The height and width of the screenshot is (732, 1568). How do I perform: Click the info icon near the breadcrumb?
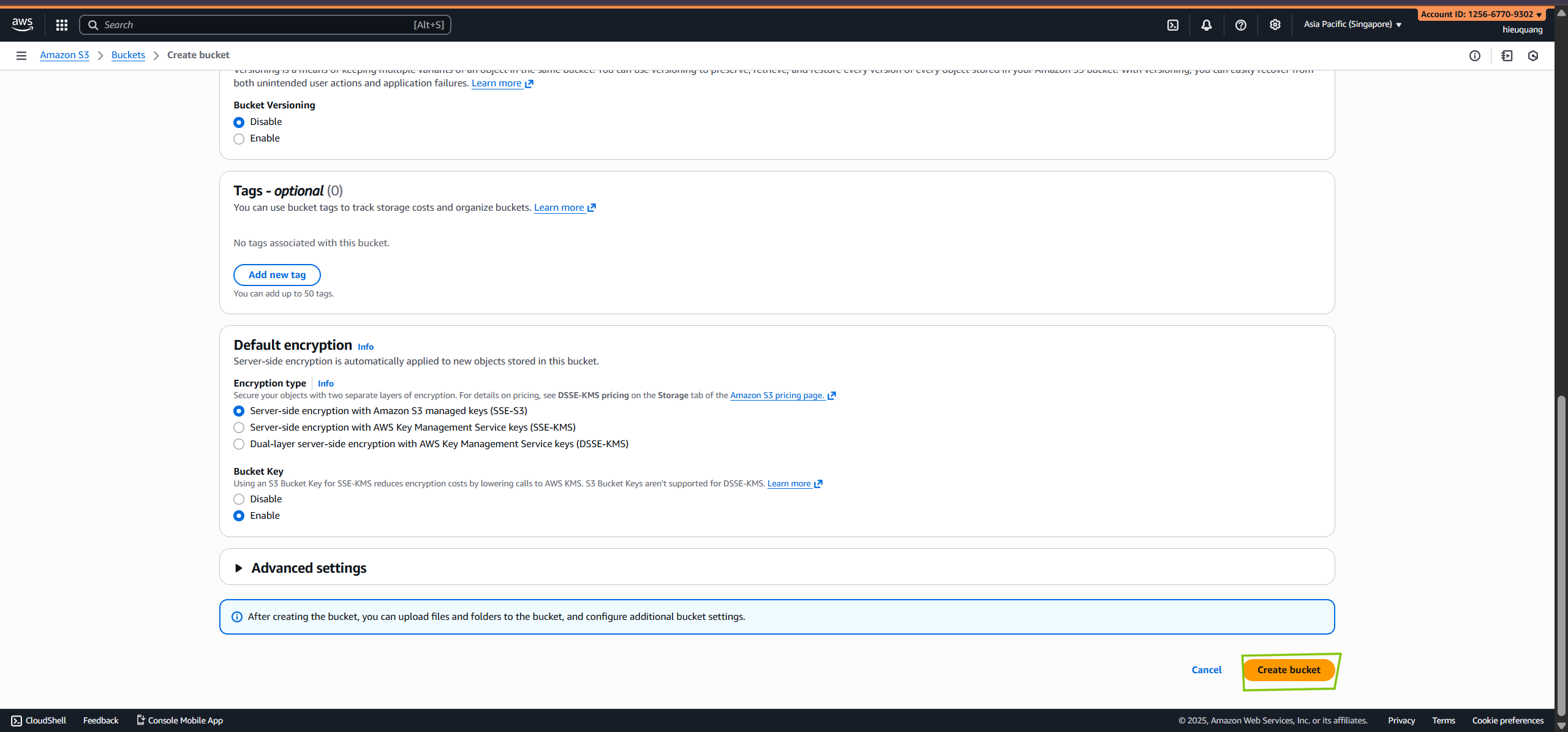pyautogui.click(x=1475, y=55)
